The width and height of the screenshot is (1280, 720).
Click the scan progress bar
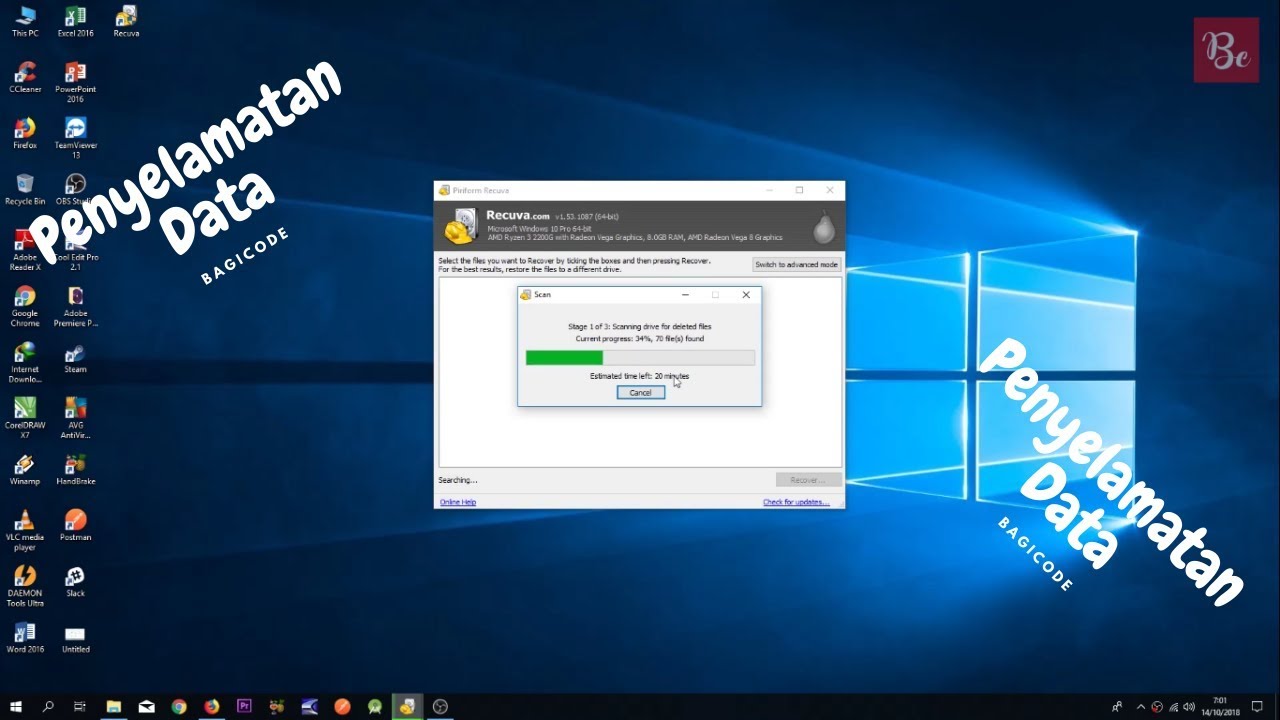click(640, 357)
